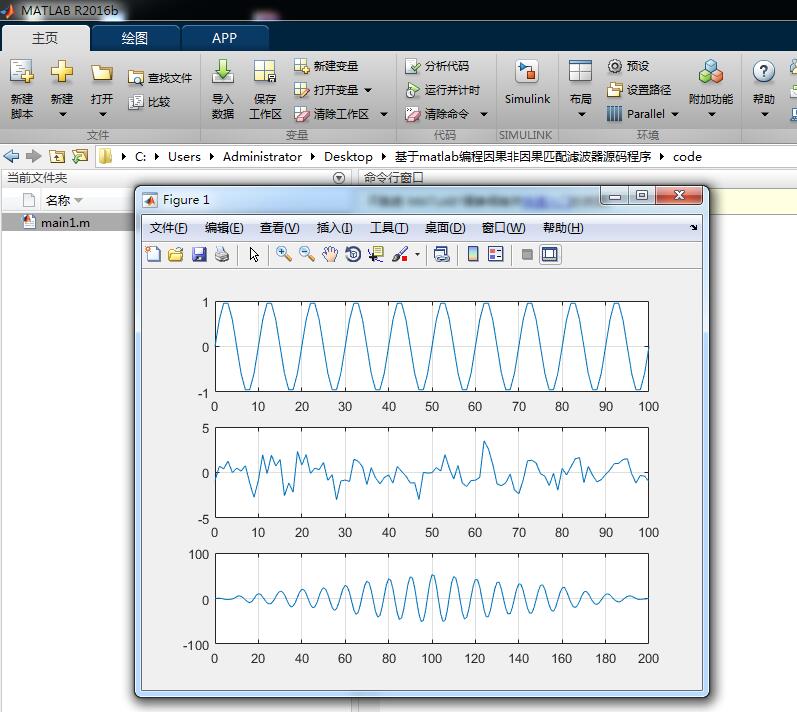Expand the Parallel dropdown
Viewport: 797px width, 712px height.
(675, 114)
